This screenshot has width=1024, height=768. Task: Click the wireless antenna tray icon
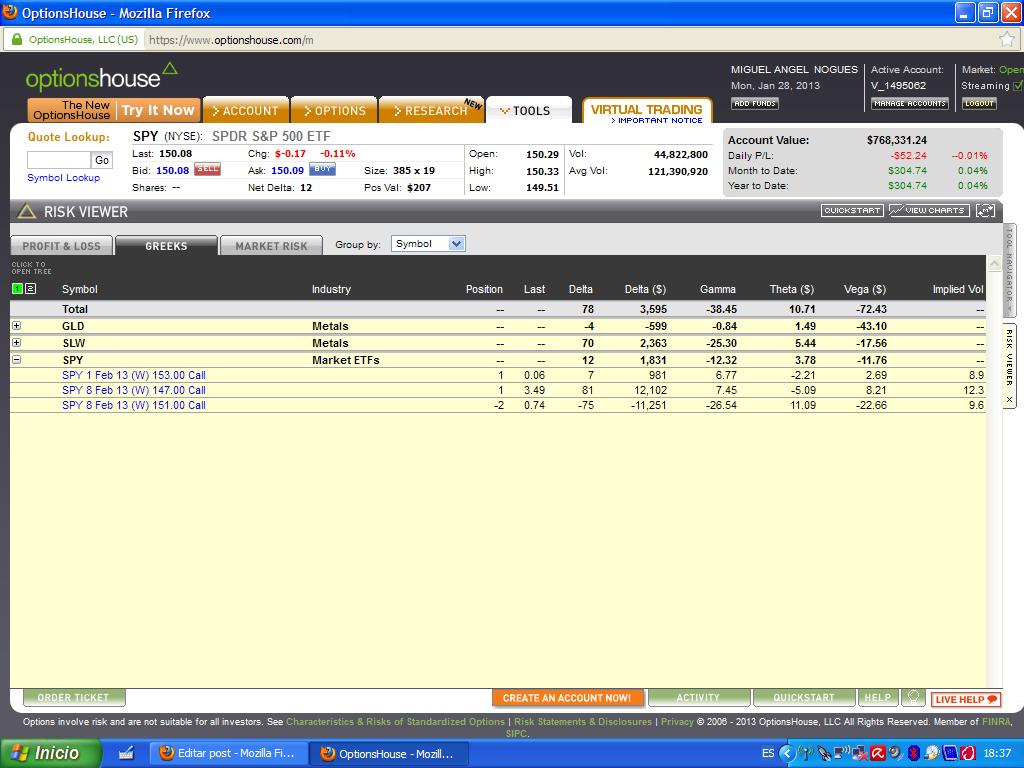pyautogui.click(x=806, y=753)
